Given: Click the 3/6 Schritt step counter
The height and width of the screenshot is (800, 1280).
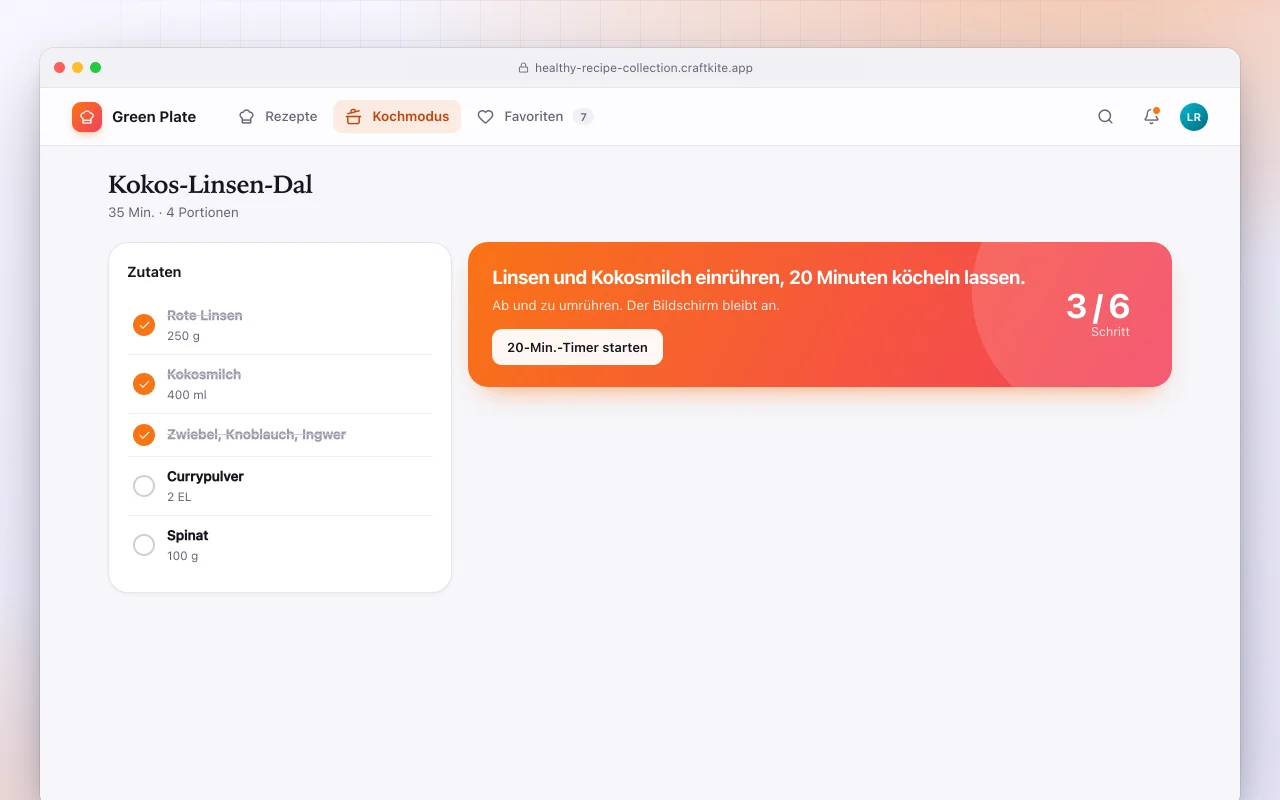Looking at the screenshot, I should [x=1098, y=314].
